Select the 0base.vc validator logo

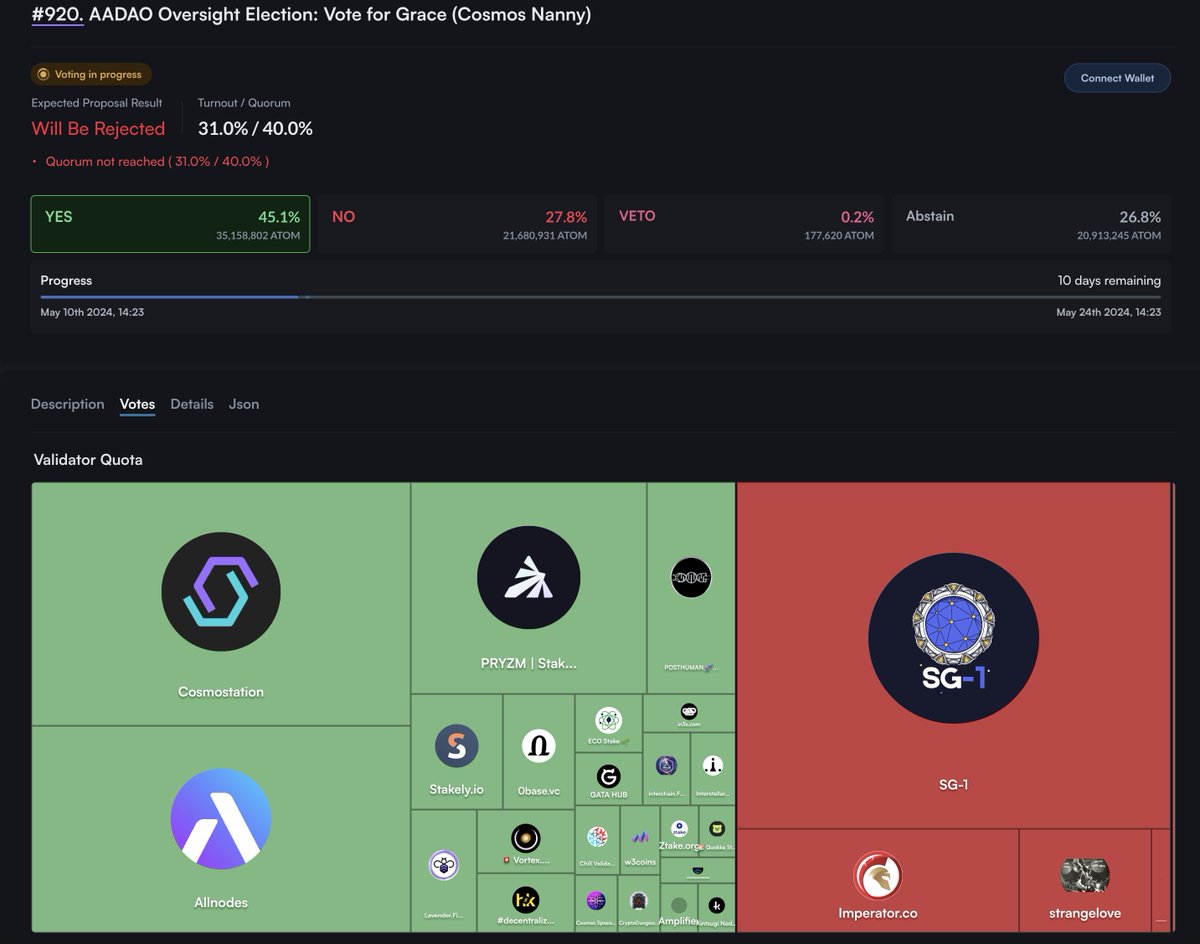point(538,746)
